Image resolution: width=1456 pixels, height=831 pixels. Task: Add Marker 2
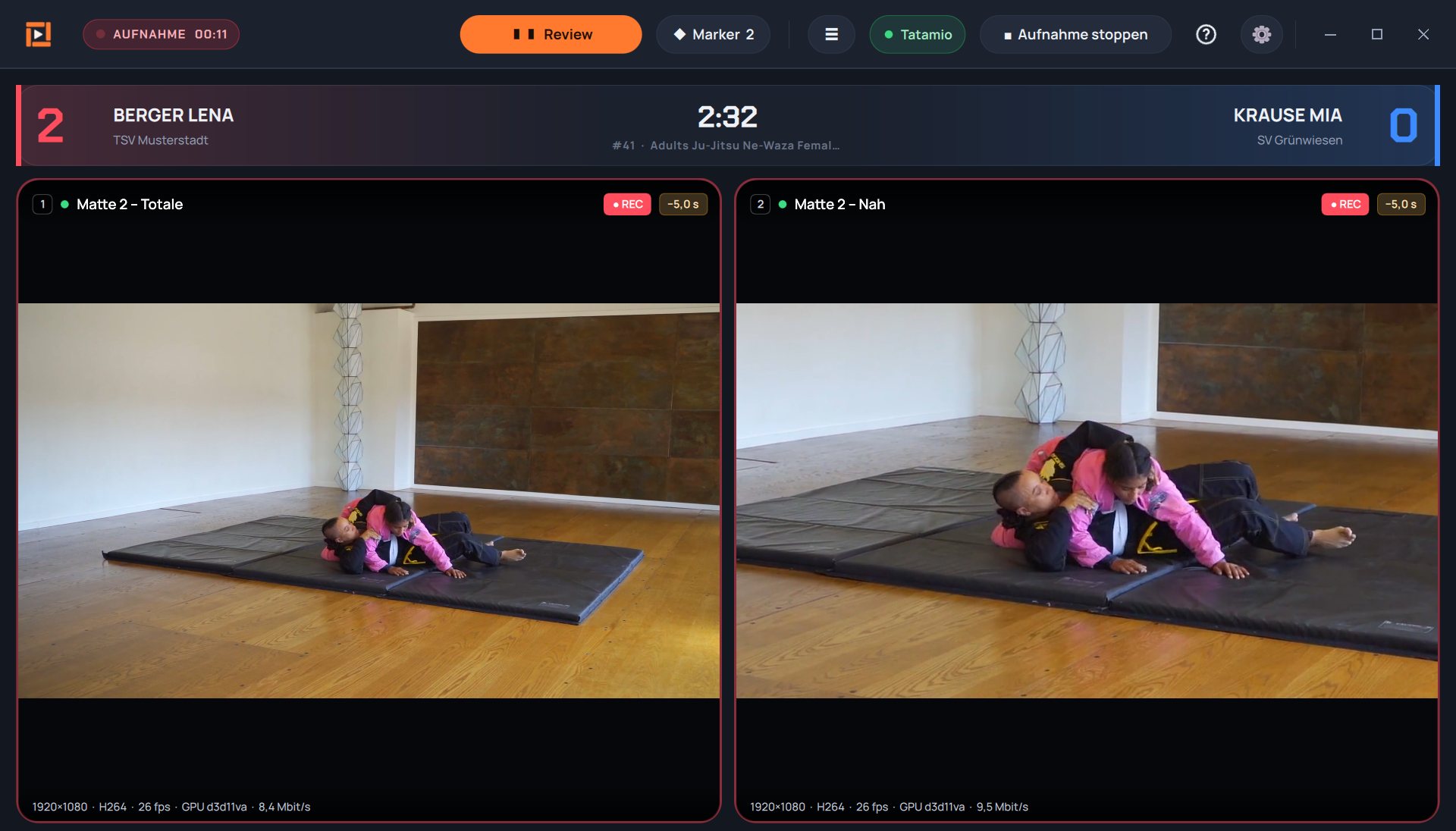(x=713, y=34)
